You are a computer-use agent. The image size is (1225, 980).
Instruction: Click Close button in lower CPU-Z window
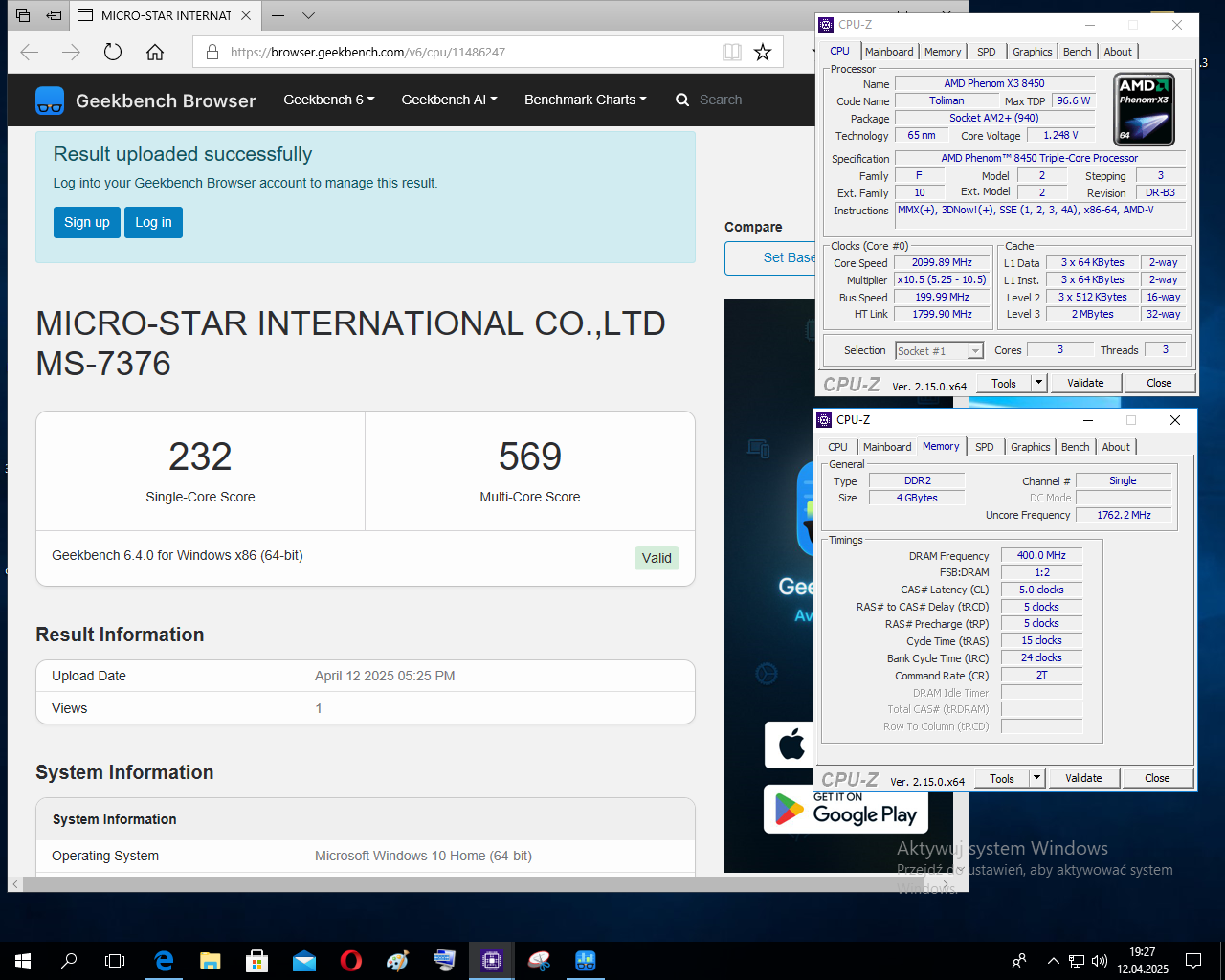pos(1157,778)
